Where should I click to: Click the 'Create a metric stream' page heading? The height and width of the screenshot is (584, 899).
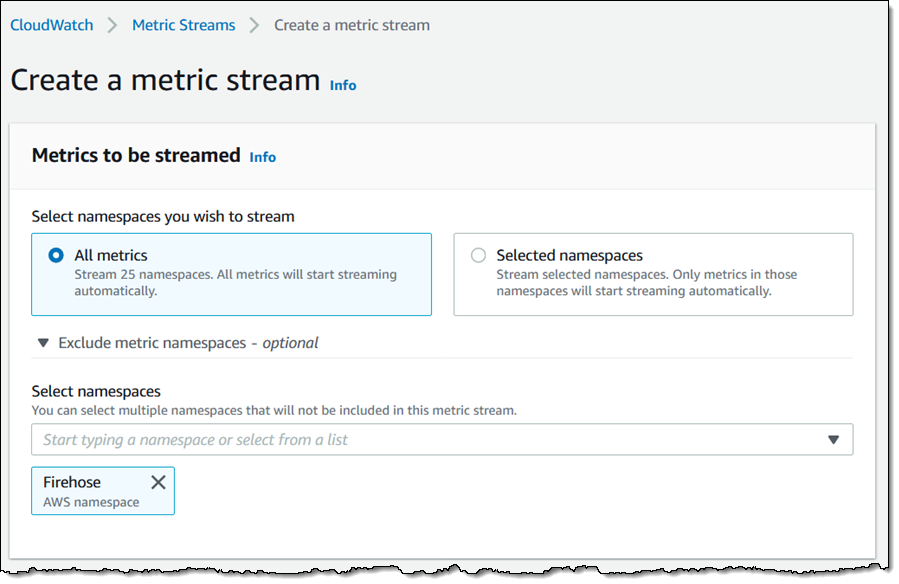(x=165, y=80)
